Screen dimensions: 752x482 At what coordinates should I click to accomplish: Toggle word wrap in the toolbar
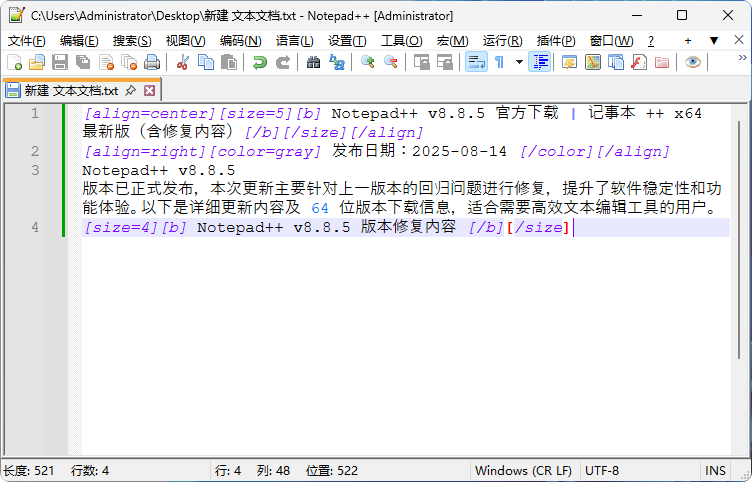click(x=477, y=62)
